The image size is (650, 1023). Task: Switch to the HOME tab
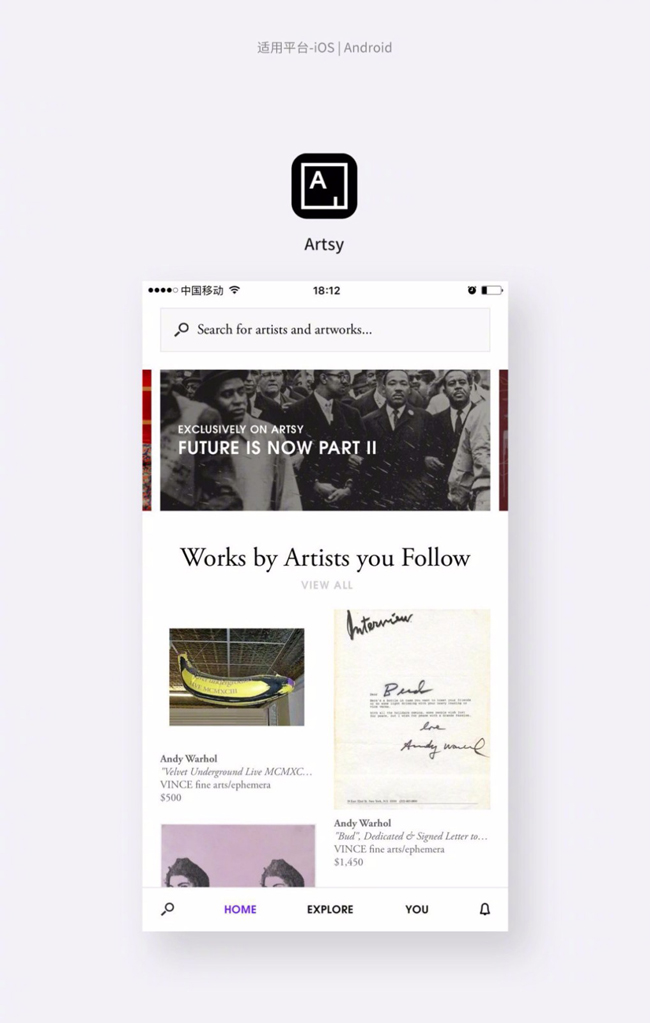[x=240, y=909]
